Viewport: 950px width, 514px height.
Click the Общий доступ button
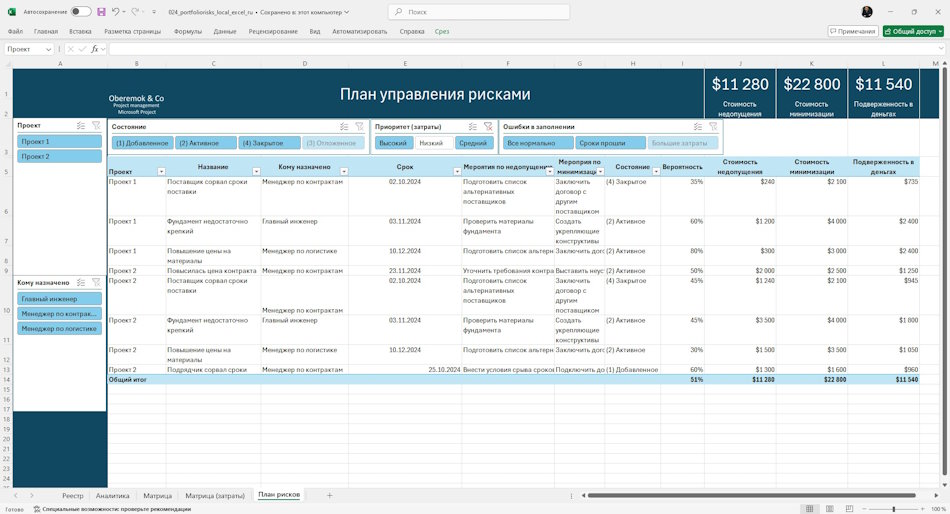click(913, 31)
